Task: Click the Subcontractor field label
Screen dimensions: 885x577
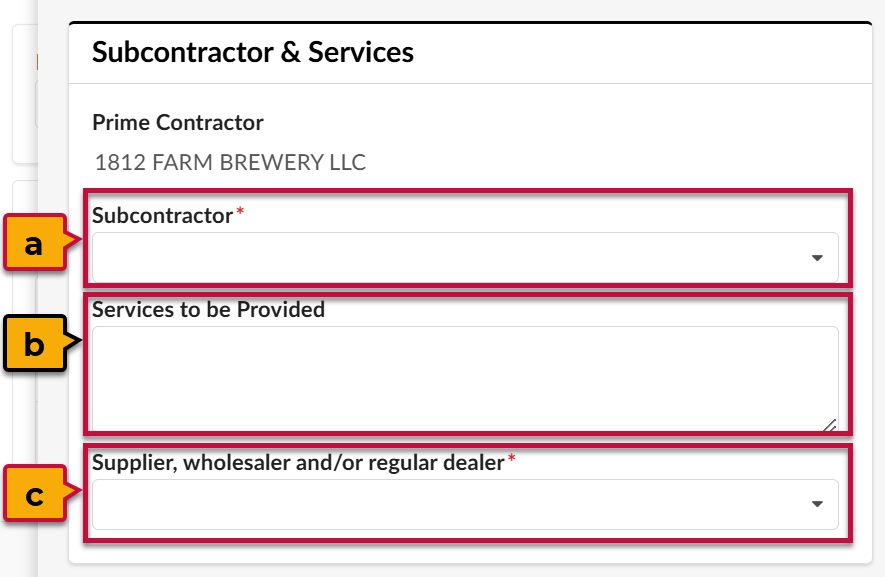Action: point(163,214)
